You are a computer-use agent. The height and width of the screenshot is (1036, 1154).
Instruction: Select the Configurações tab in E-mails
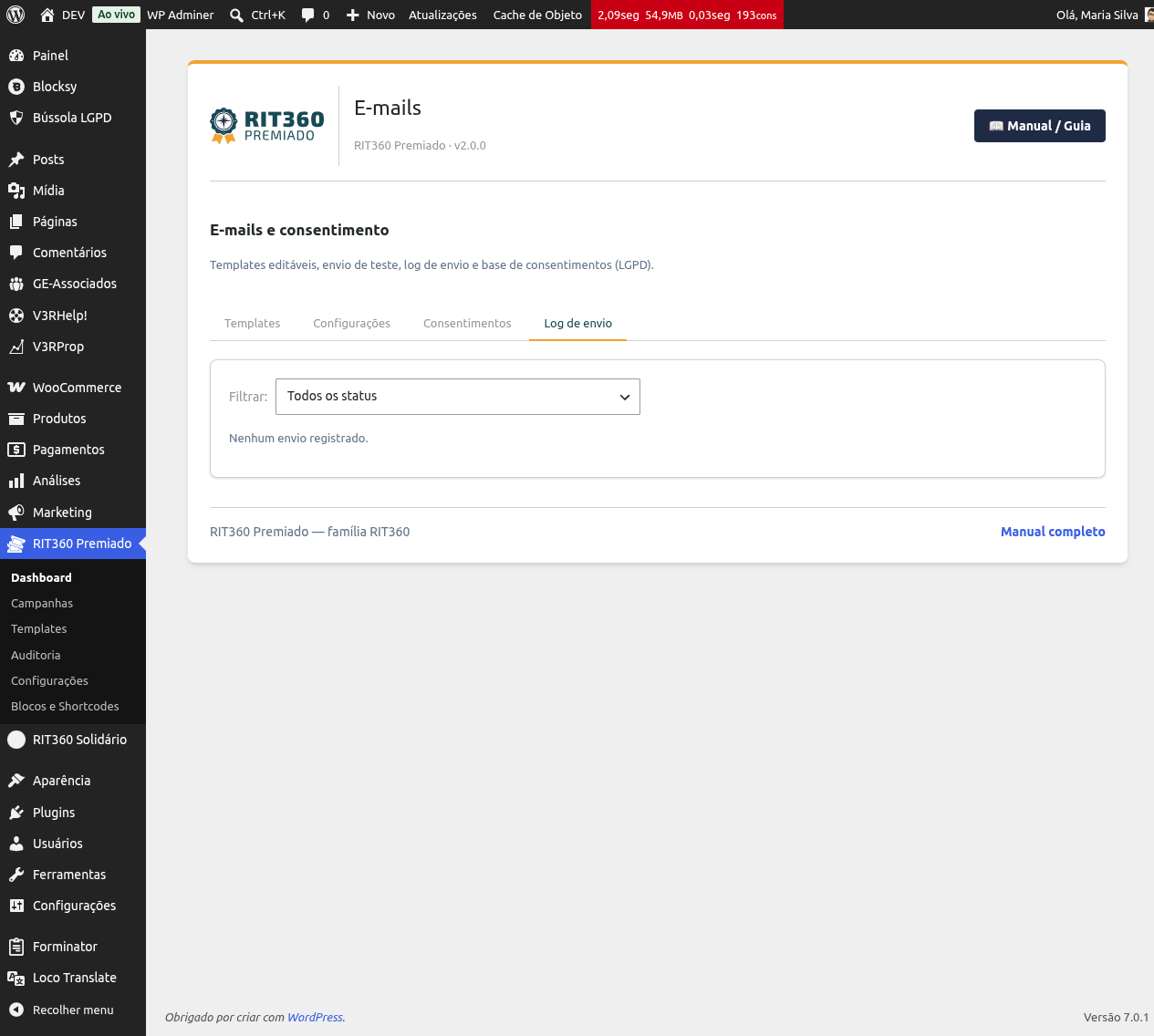[352, 324]
